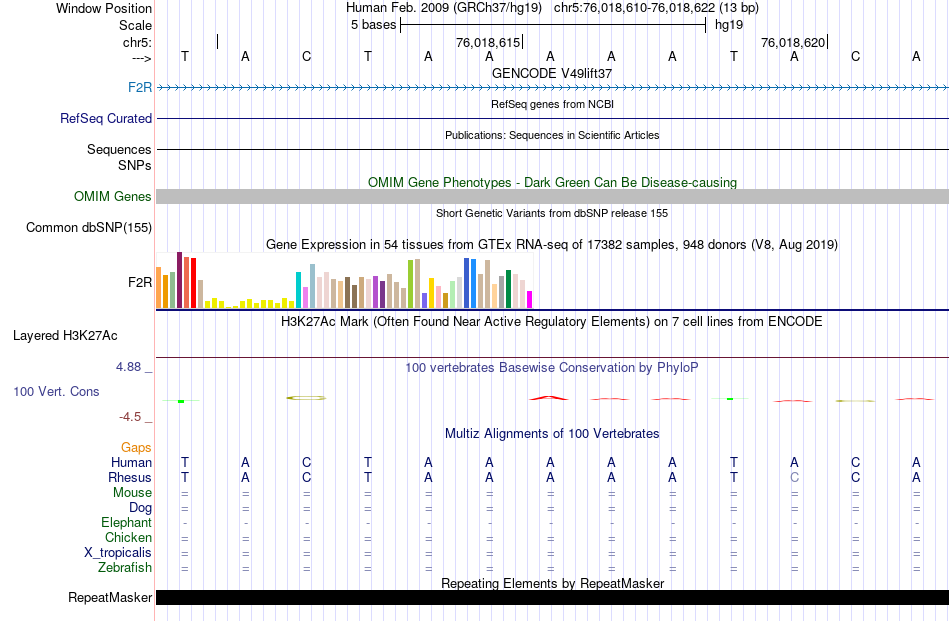950x621 pixels.
Task: Click the chr5: ruler label
Action: click(x=137, y=42)
